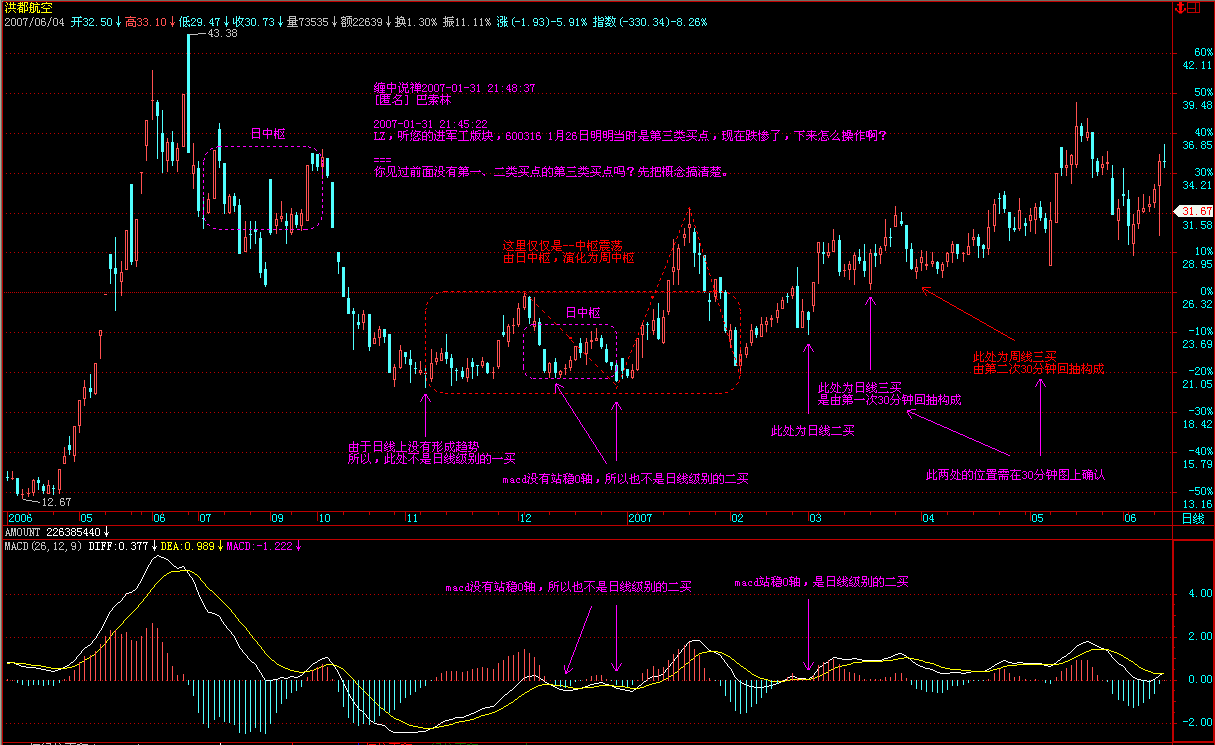Viewport: 1215px width, 745px height.
Task: Click the annotation text 此处为日线二买
Action: click(x=812, y=431)
